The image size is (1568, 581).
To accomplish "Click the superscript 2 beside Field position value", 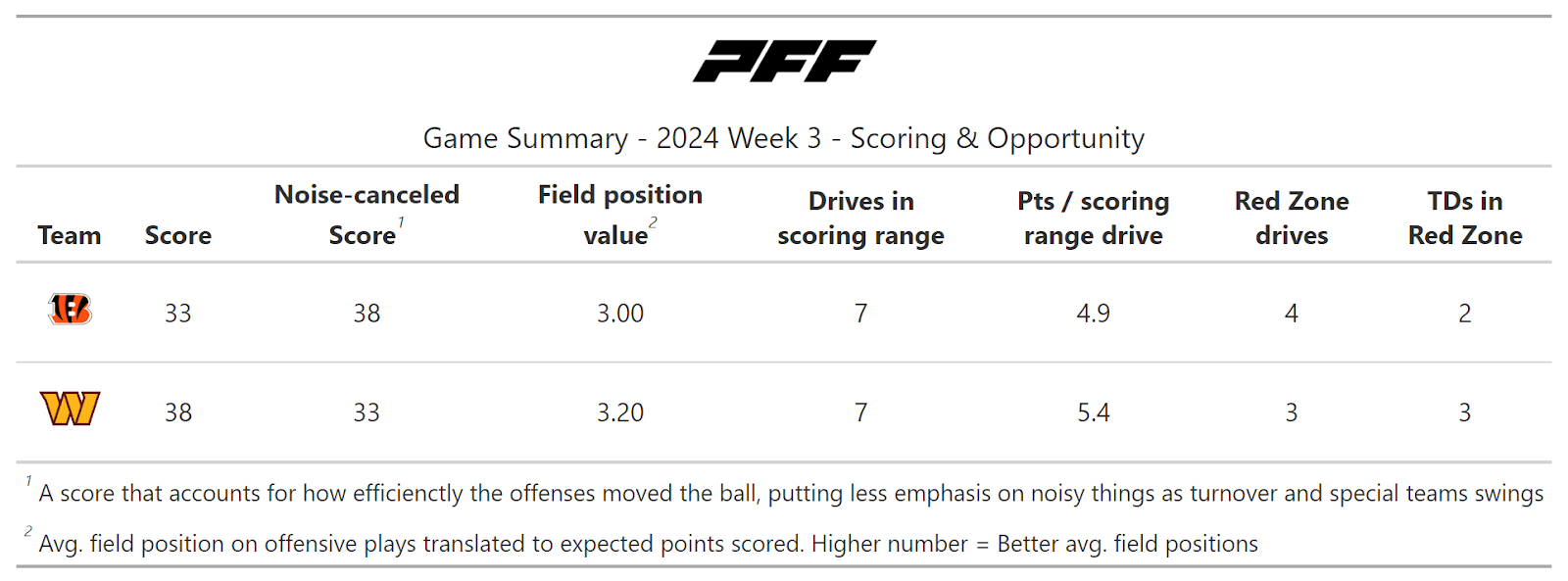I will pyautogui.click(x=653, y=222).
